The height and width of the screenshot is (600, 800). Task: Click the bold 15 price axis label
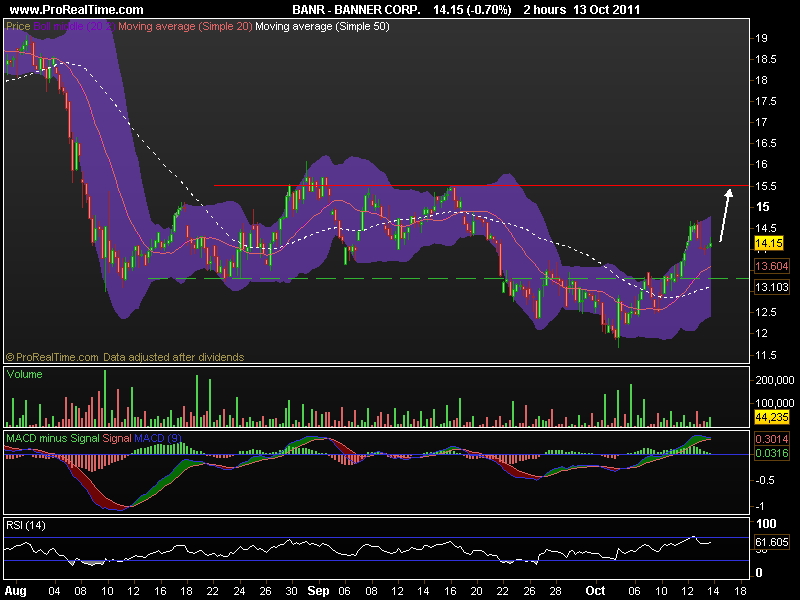tap(762, 207)
